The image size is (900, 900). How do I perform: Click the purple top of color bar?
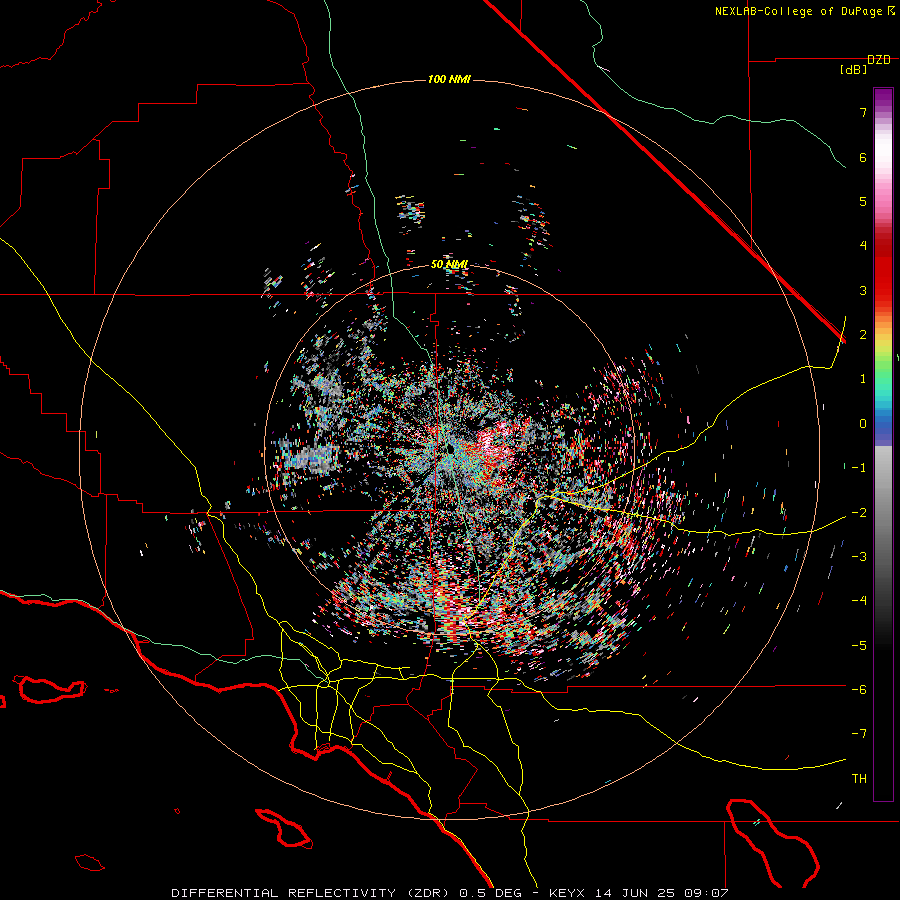[x=883, y=98]
